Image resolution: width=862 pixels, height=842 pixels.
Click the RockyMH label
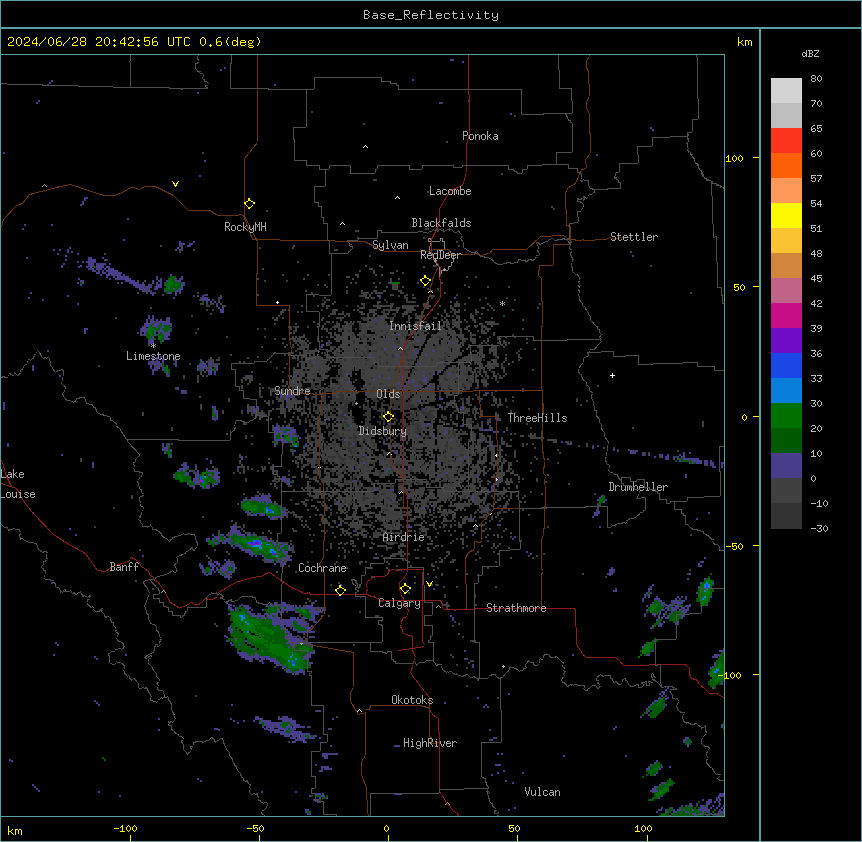point(245,227)
